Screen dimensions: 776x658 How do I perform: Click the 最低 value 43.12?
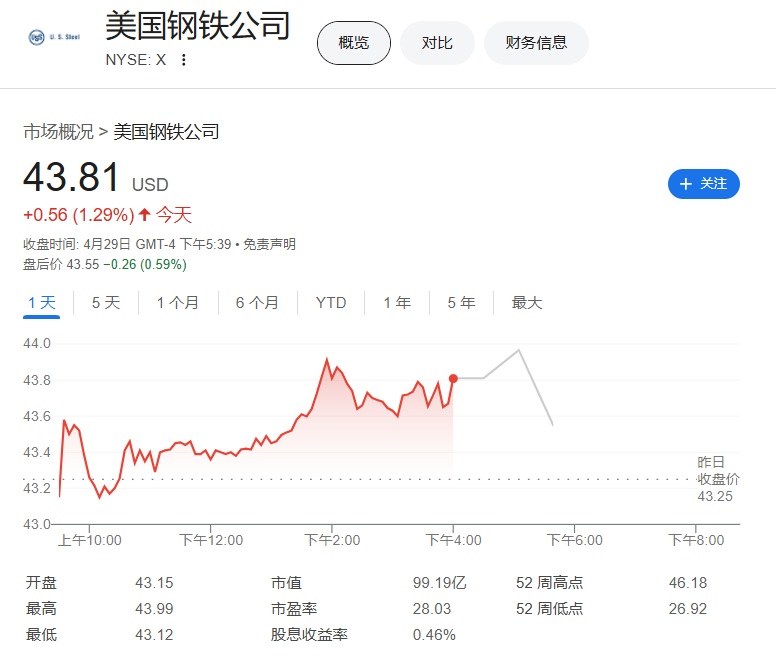pyautogui.click(x=154, y=635)
